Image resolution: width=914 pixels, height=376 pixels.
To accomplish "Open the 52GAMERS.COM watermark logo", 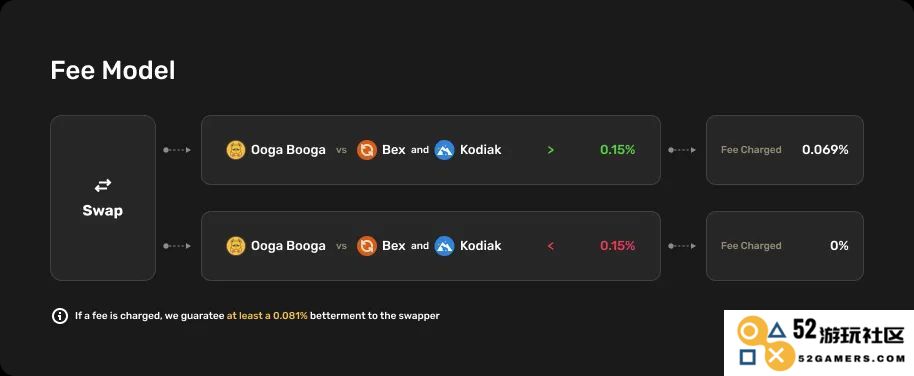I will tap(818, 343).
